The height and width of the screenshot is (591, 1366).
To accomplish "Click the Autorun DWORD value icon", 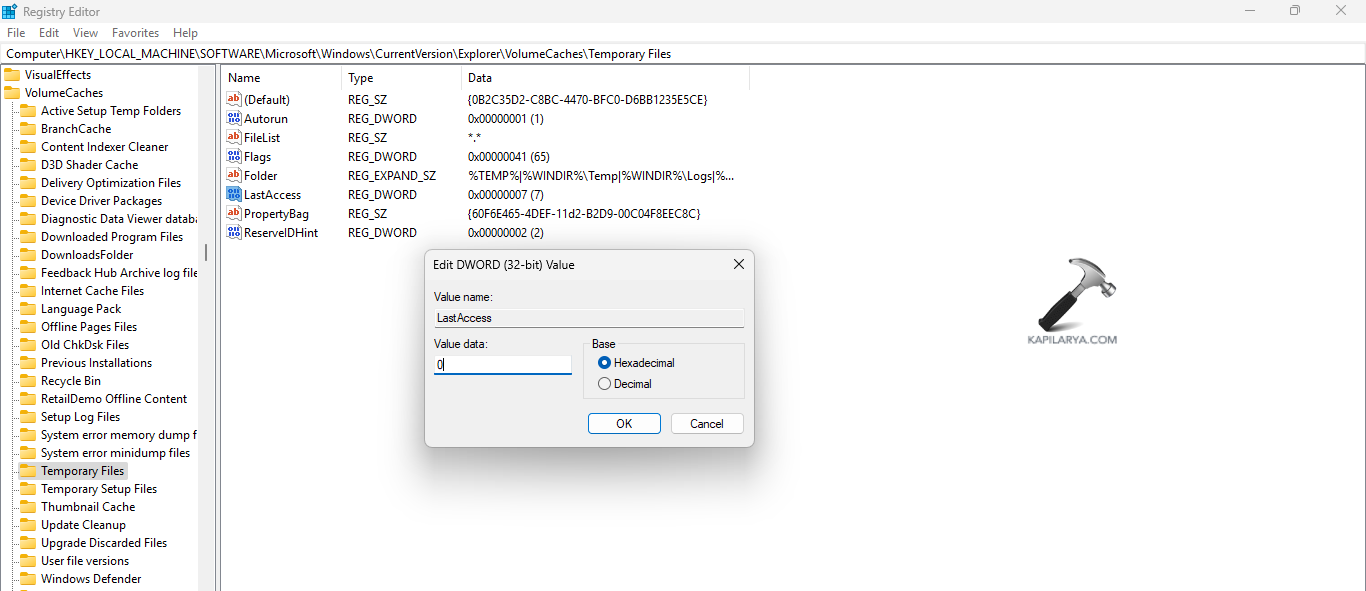I will click(x=234, y=118).
